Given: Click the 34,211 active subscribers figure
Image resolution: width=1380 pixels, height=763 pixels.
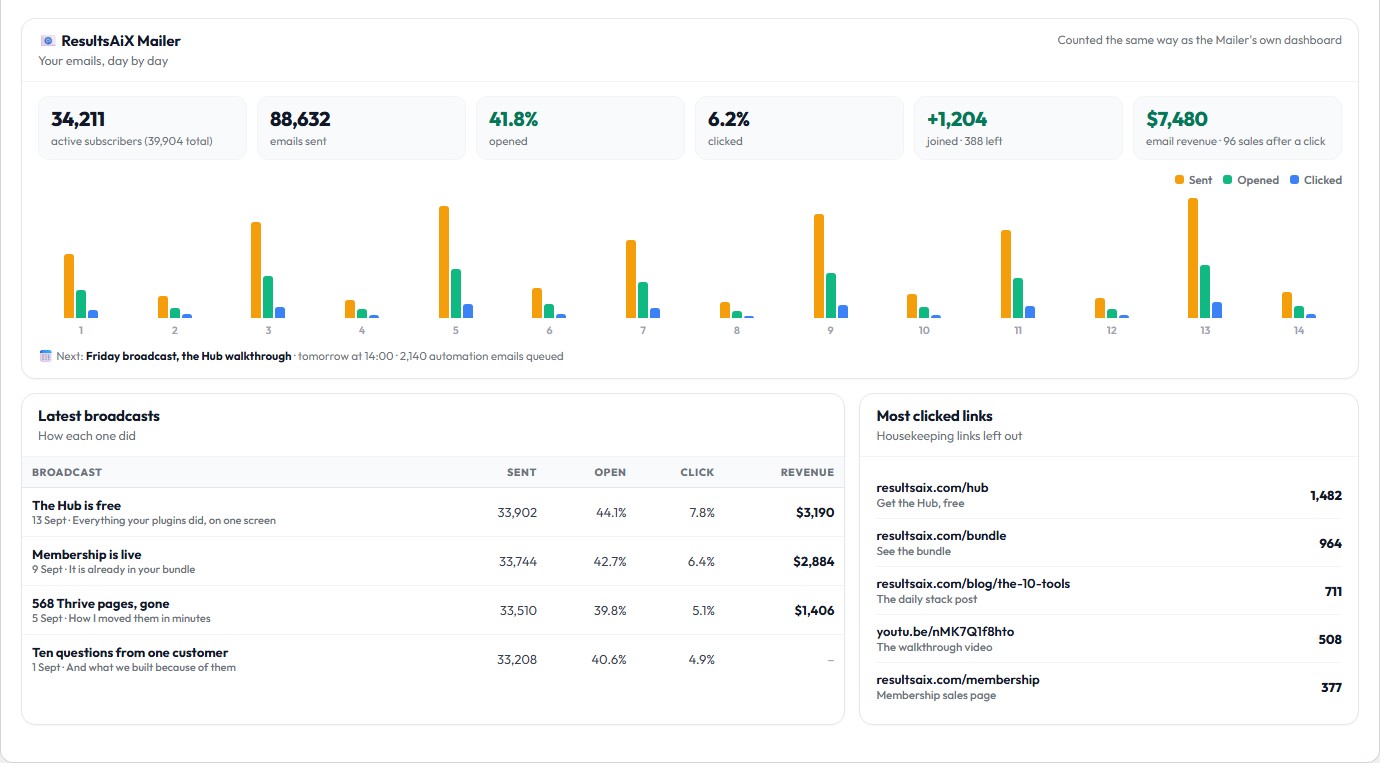Looking at the screenshot, I should (x=78, y=119).
